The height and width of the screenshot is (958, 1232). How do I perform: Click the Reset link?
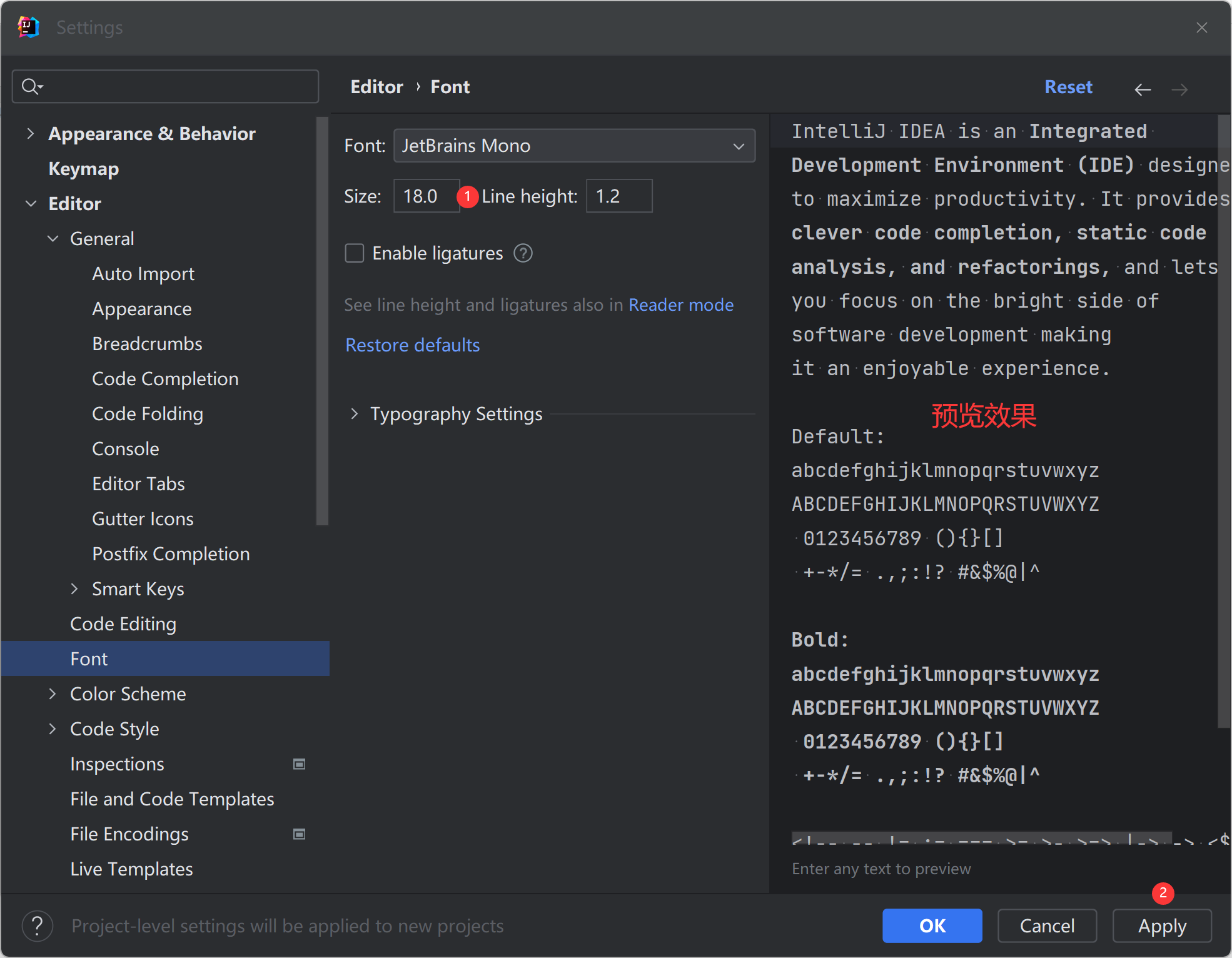[x=1068, y=87]
